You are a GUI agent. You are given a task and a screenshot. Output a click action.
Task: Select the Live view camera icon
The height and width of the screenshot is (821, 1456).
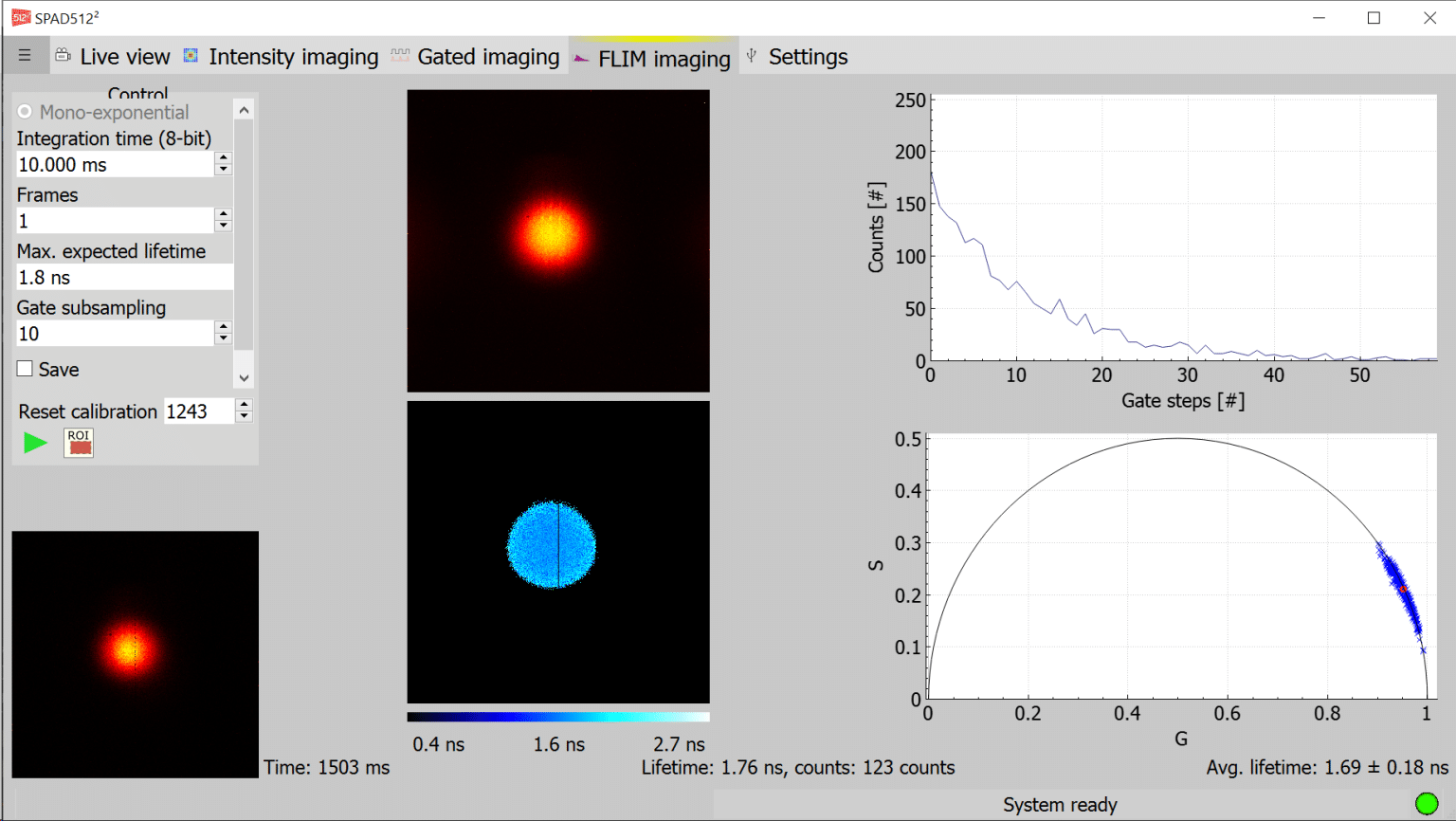63,55
